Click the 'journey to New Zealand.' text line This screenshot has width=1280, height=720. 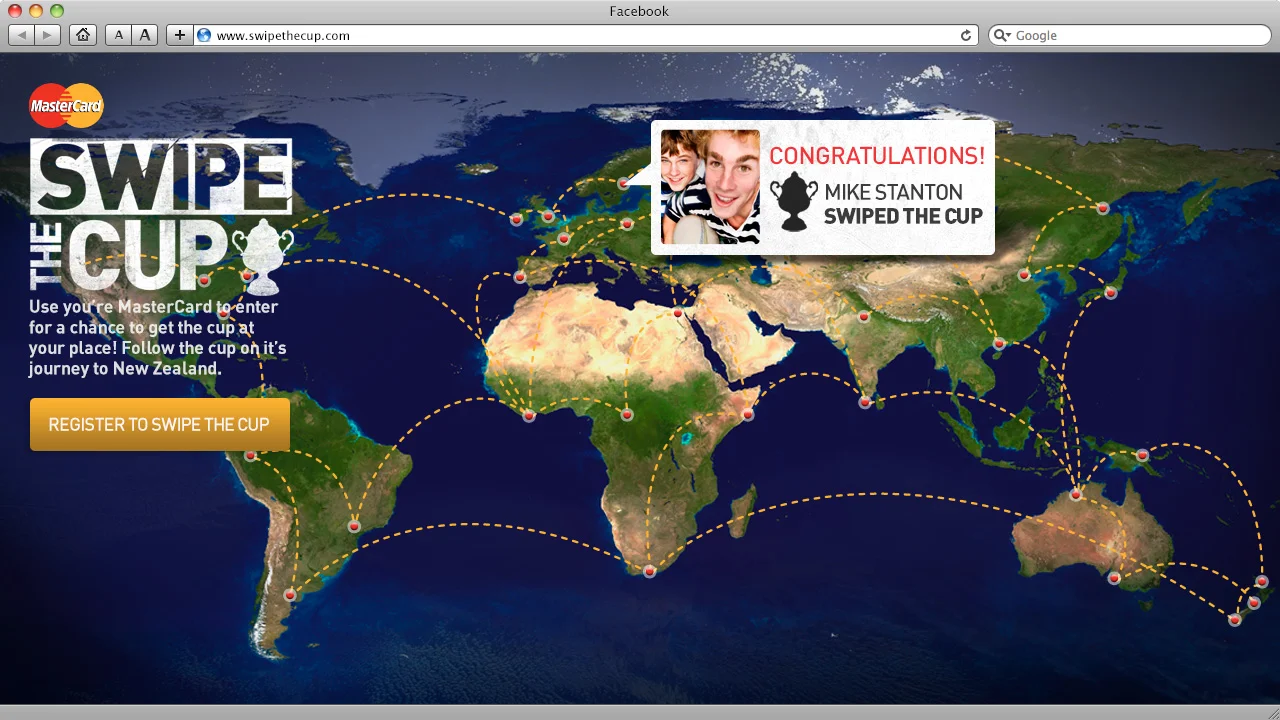click(x=125, y=368)
